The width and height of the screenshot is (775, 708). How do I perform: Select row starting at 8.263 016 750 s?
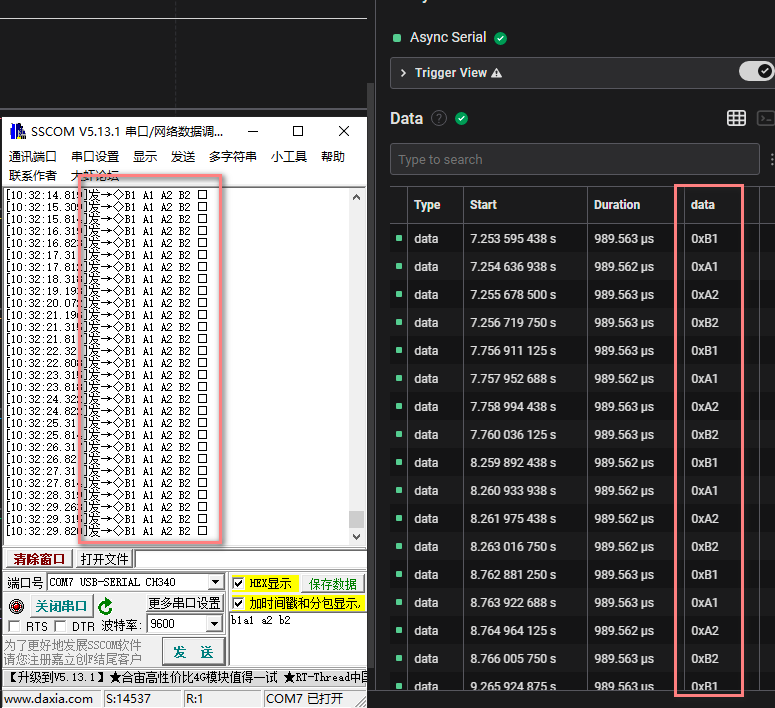582,546
